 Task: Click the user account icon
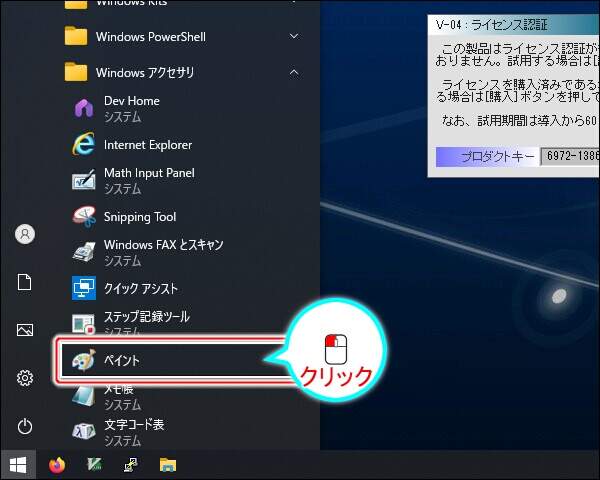[25, 233]
